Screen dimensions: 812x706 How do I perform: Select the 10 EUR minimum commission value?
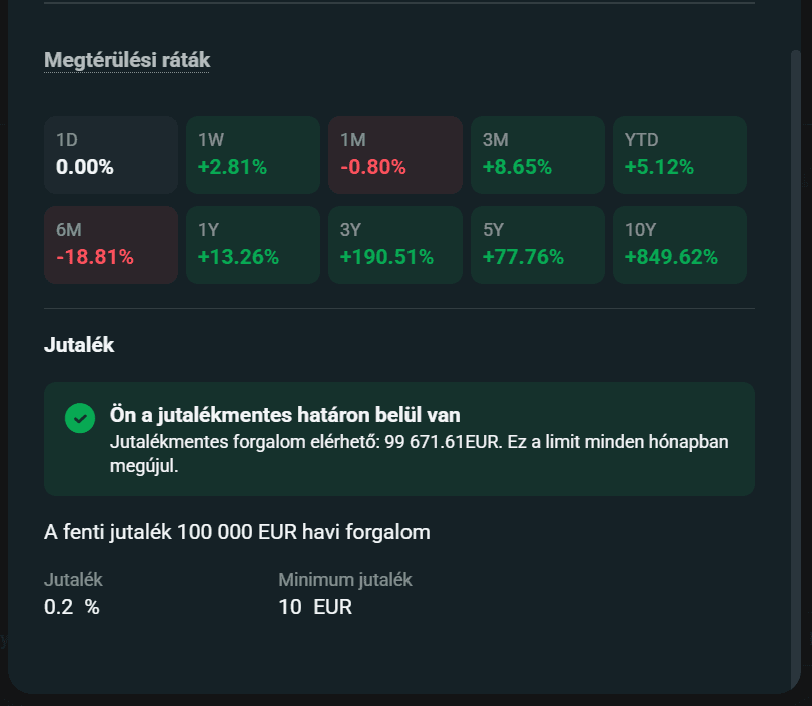click(x=316, y=607)
